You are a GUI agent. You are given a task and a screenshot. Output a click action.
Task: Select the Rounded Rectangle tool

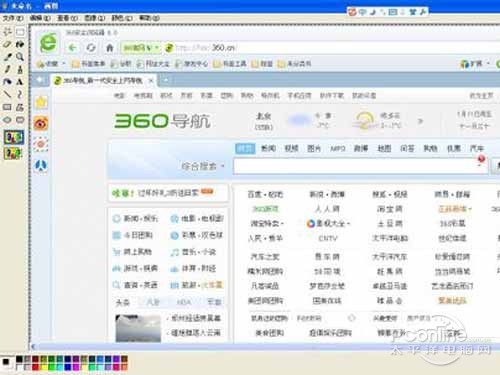coord(20,120)
